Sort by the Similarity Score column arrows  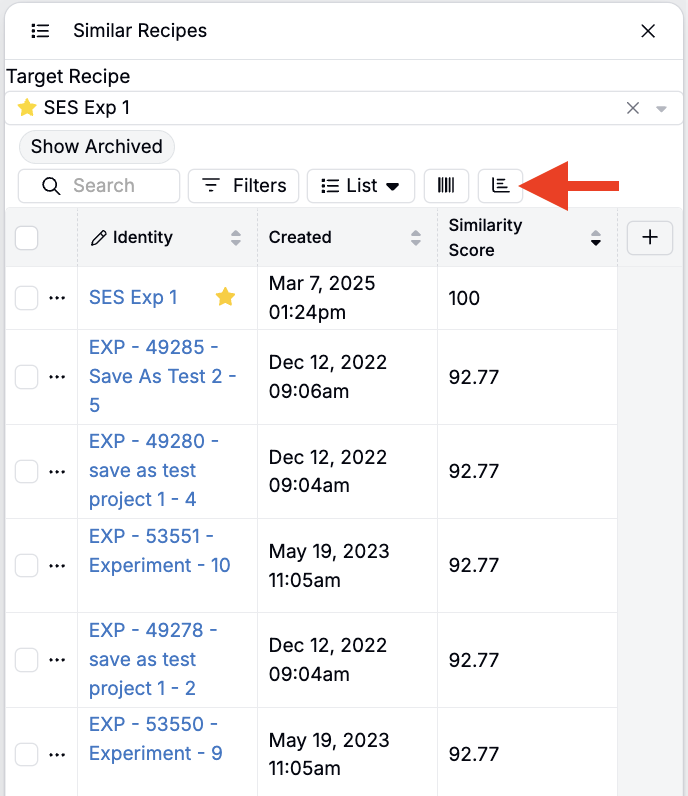[596, 238]
